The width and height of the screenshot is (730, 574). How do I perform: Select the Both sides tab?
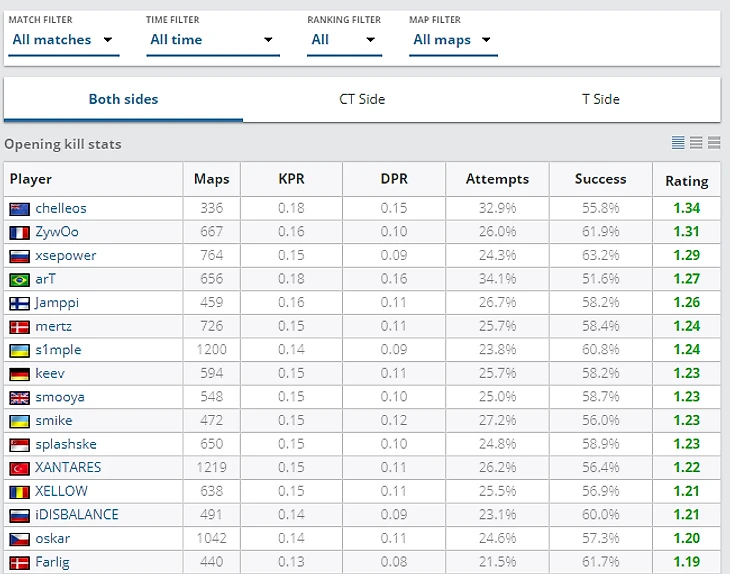pyautogui.click(x=123, y=99)
